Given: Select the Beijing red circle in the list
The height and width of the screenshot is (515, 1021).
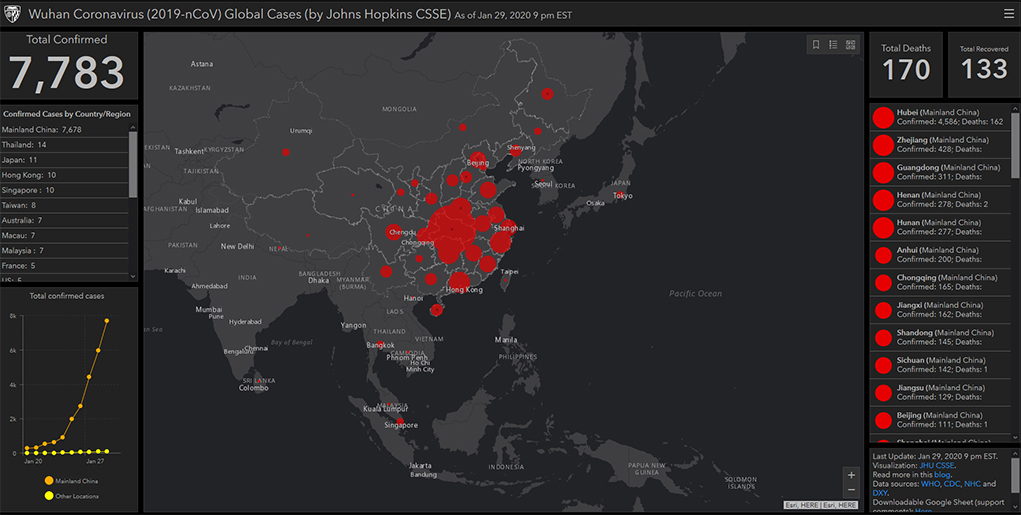Looking at the screenshot, I should [x=883, y=420].
